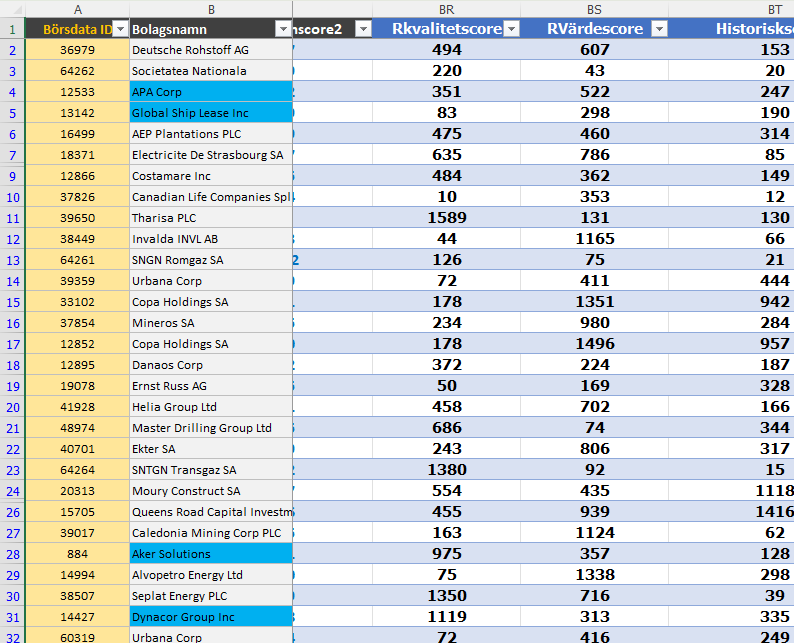The height and width of the screenshot is (643, 794).
Task: Select the Global Ship Lease Inc cell
Action: 211,113
